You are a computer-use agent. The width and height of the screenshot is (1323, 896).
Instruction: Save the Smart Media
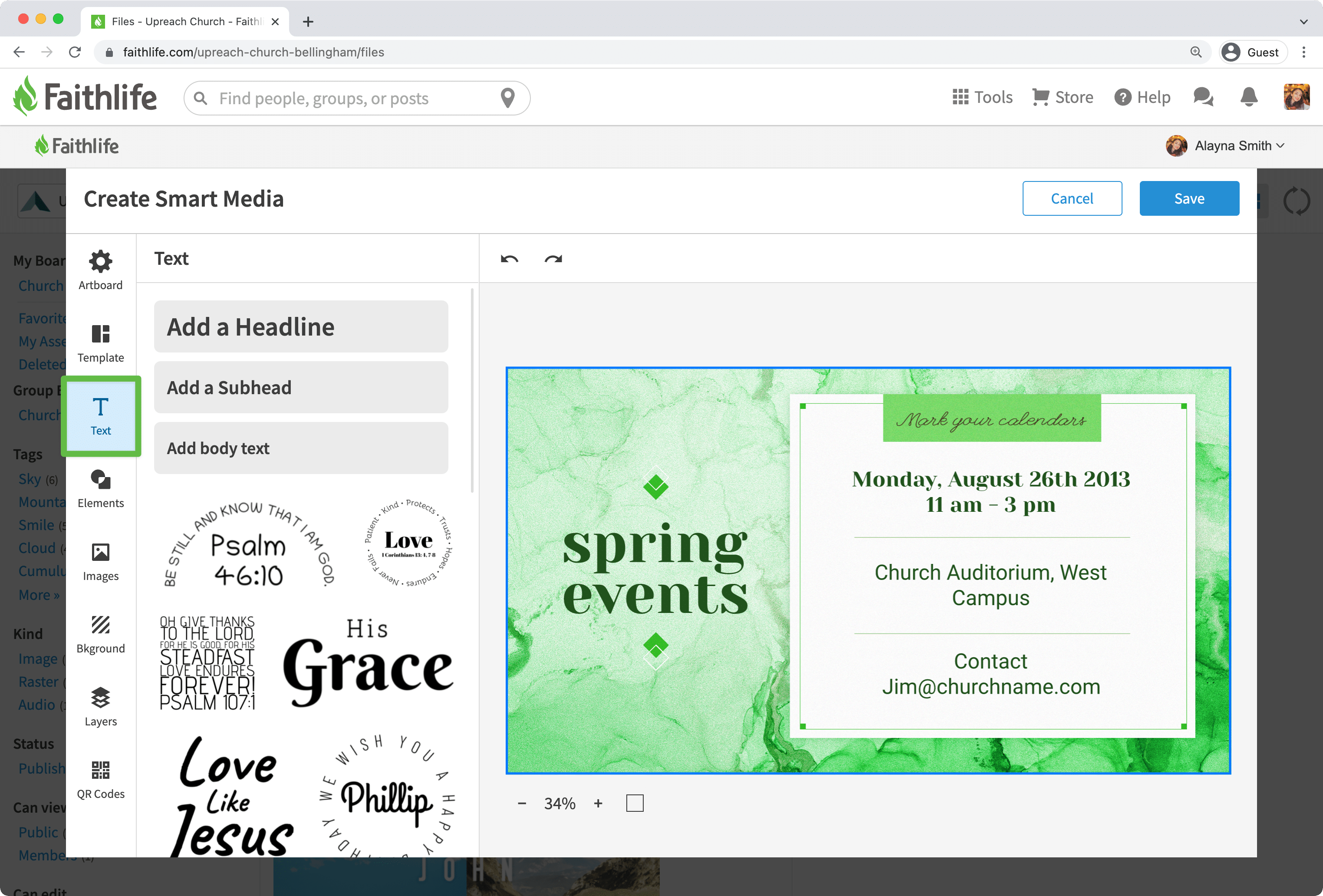(x=1189, y=198)
